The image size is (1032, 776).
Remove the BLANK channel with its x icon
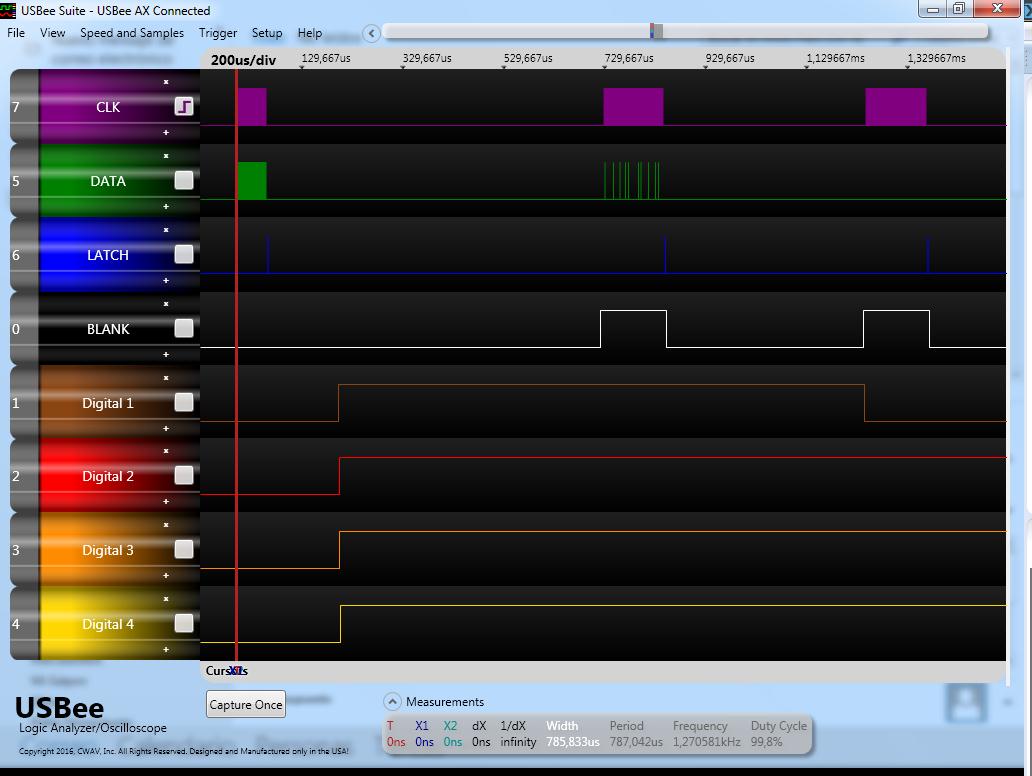click(166, 304)
